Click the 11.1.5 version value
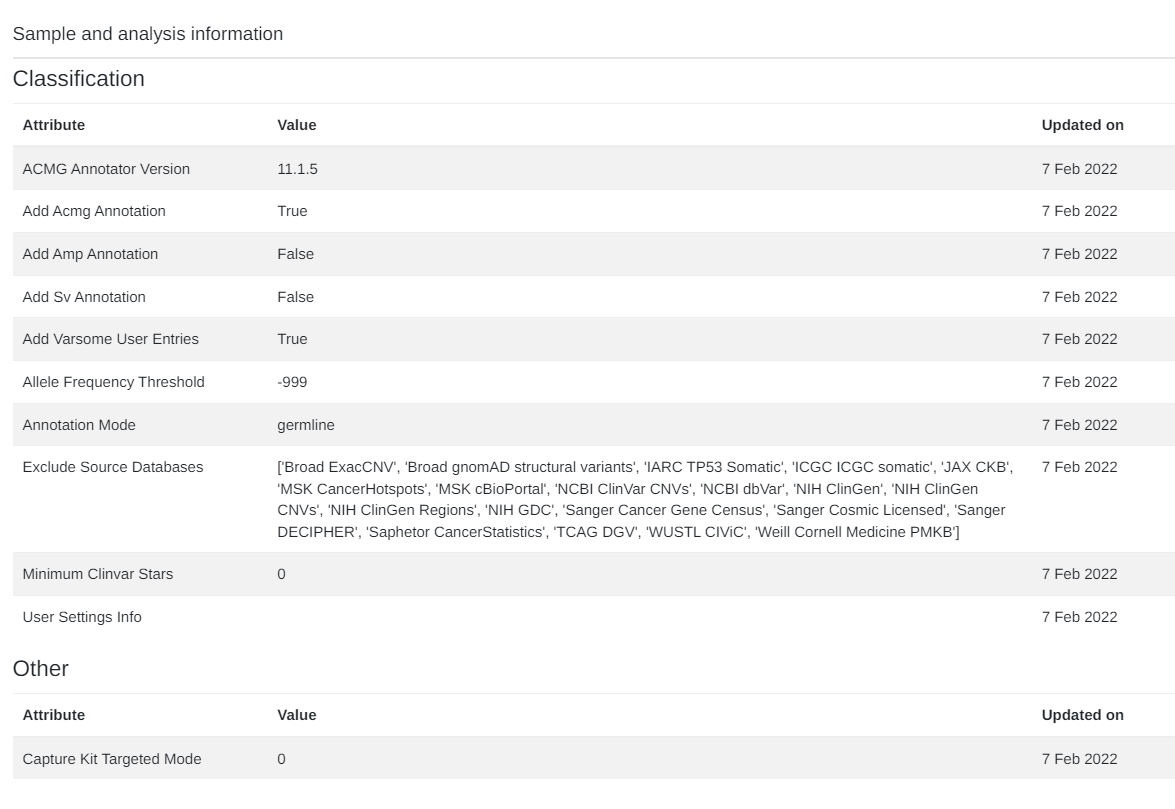Screen dimensions: 1175x809 tap(297, 169)
